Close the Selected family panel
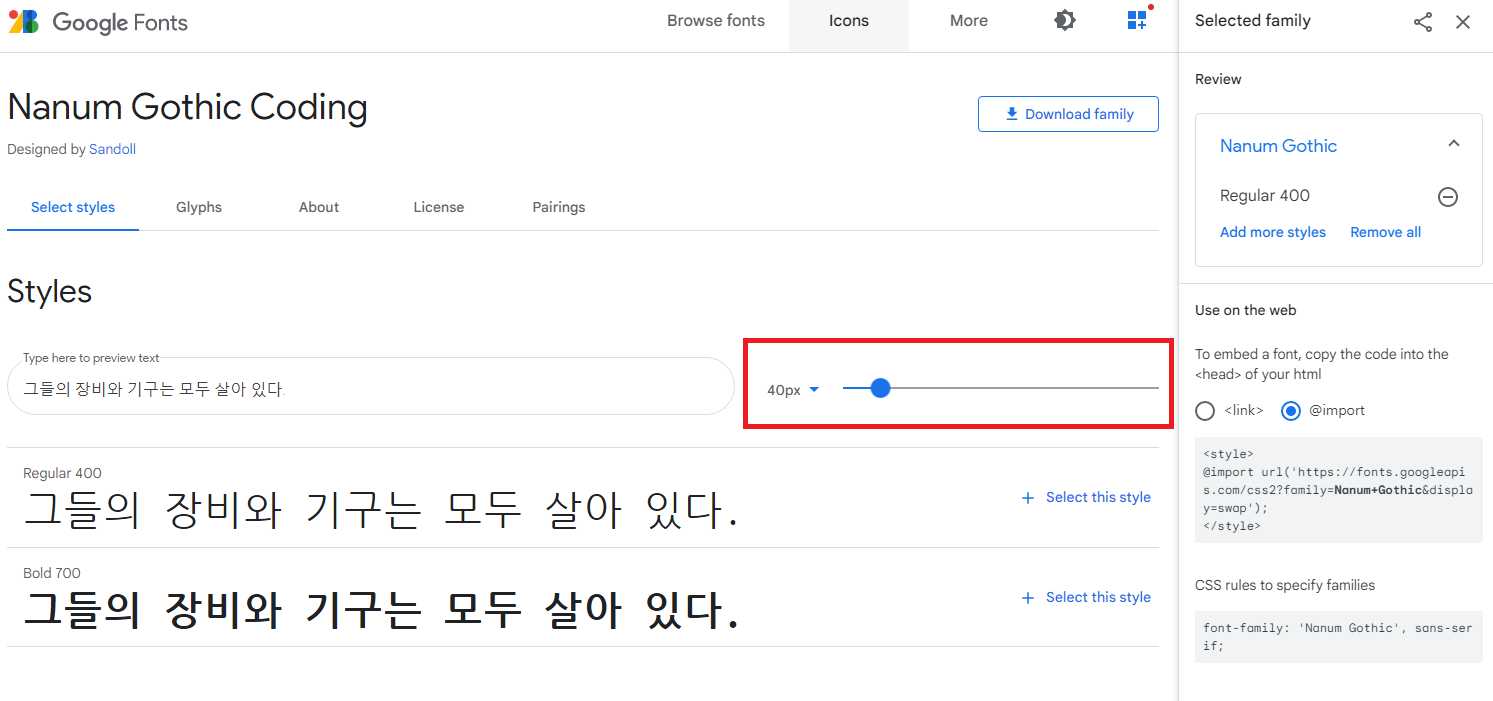 (1463, 21)
